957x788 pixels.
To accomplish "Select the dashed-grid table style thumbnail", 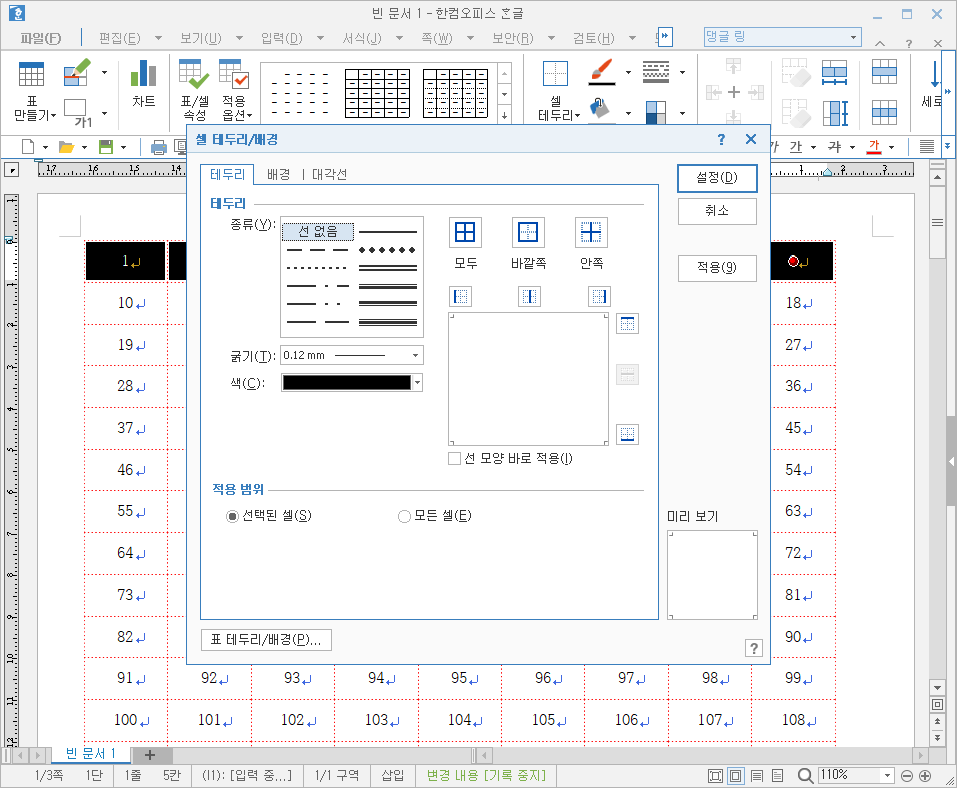I will click(300, 93).
